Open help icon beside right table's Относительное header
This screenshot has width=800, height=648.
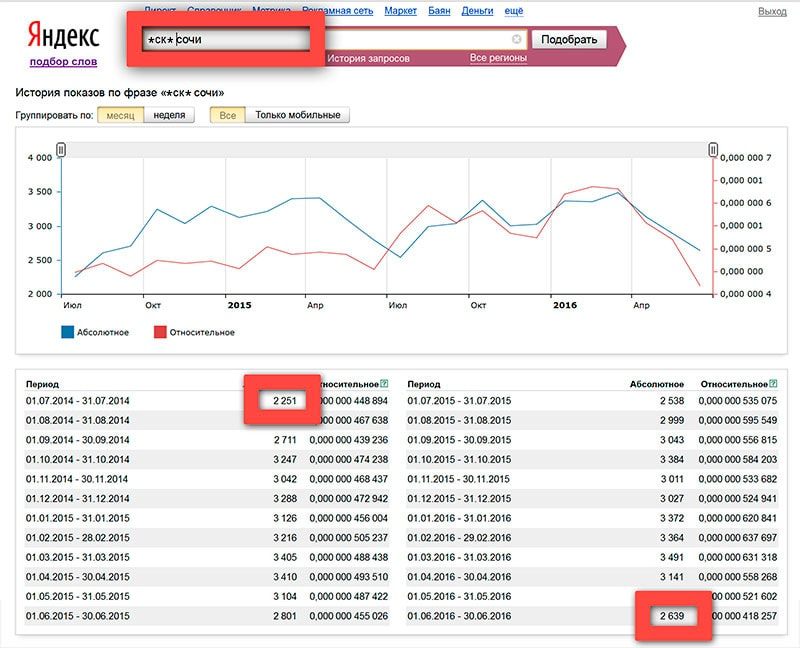(x=773, y=384)
